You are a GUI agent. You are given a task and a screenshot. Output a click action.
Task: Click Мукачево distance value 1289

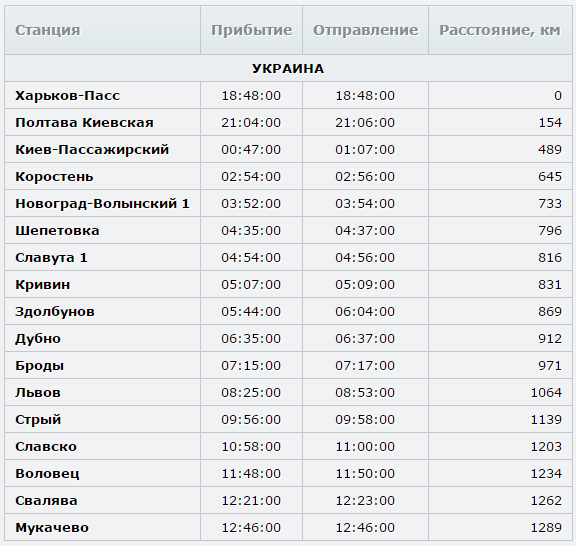click(546, 528)
